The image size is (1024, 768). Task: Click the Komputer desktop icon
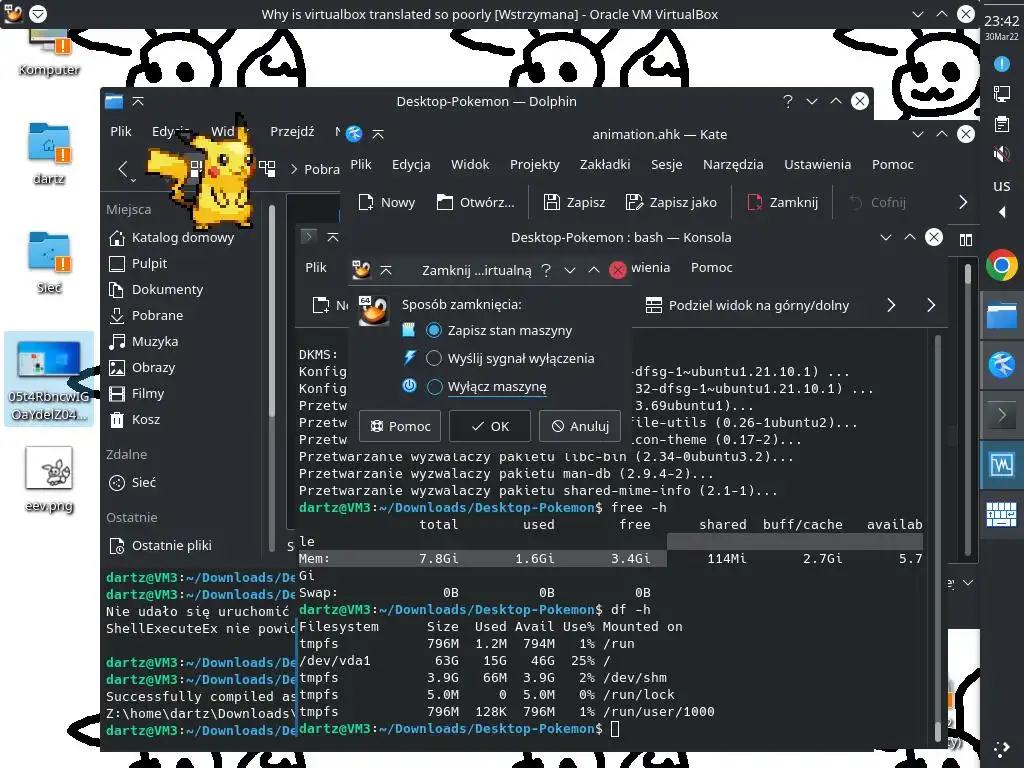point(49,52)
